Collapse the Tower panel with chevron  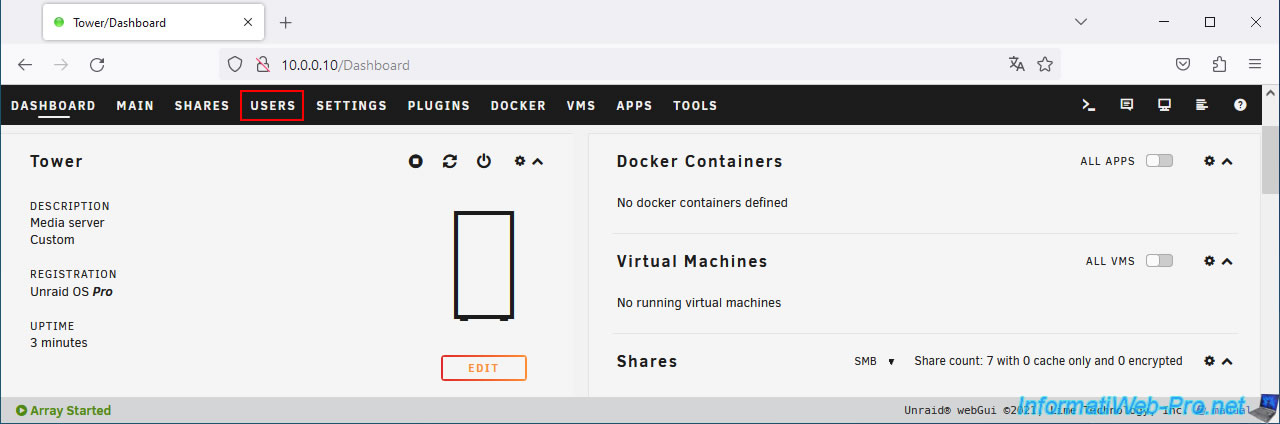click(538, 161)
